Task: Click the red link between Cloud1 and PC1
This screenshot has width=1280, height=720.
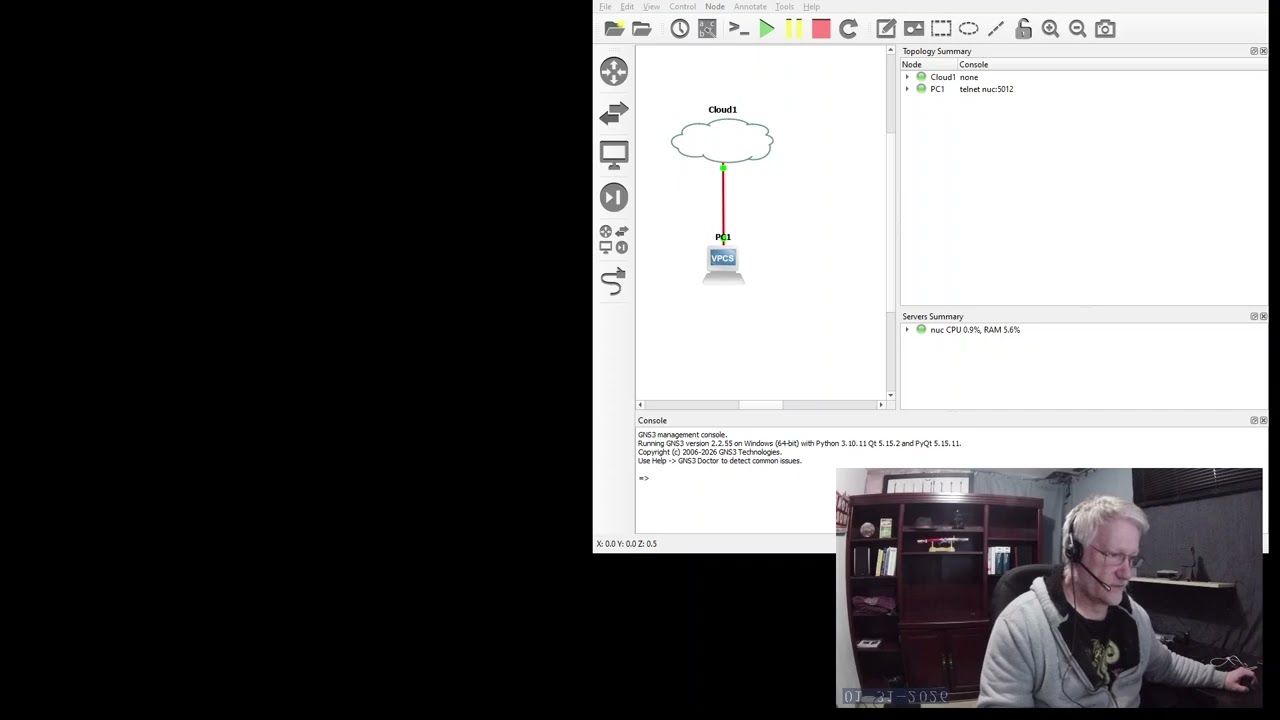Action: [x=723, y=202]
